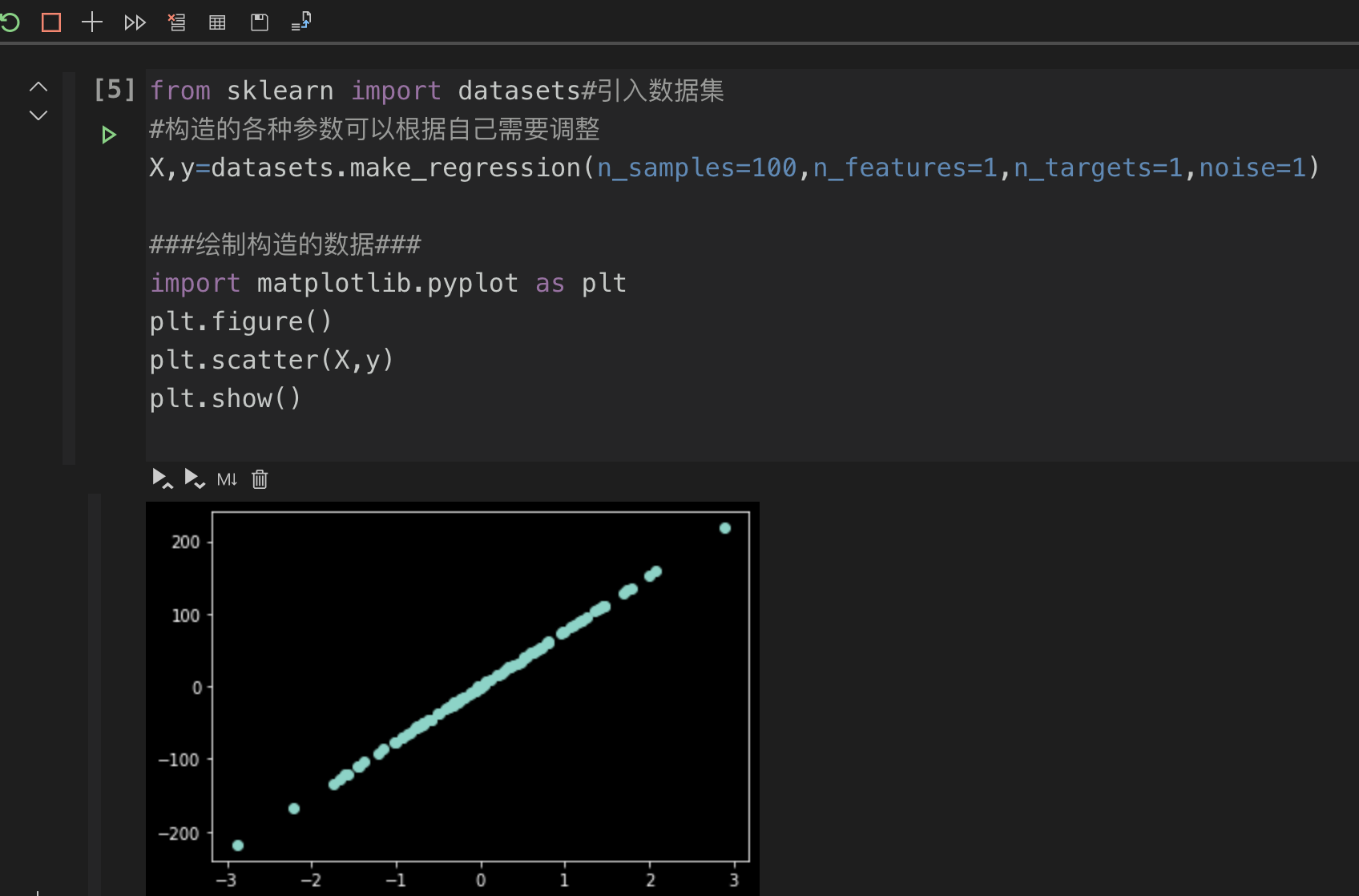Run all cells above the output
The height and width of the screenshot is (896, 1359).
pos(162,478)
